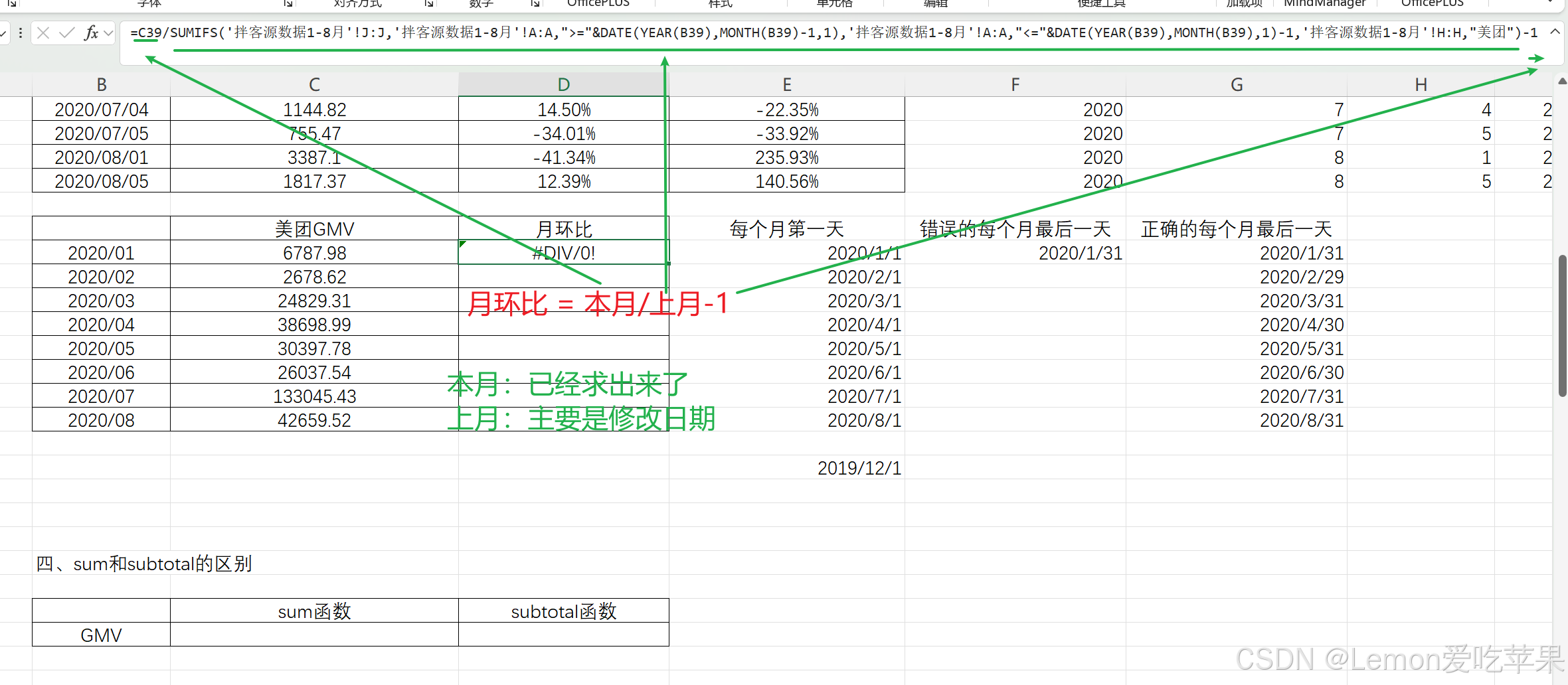Select column B header
1568x685 pixels.
coord(101,84)
